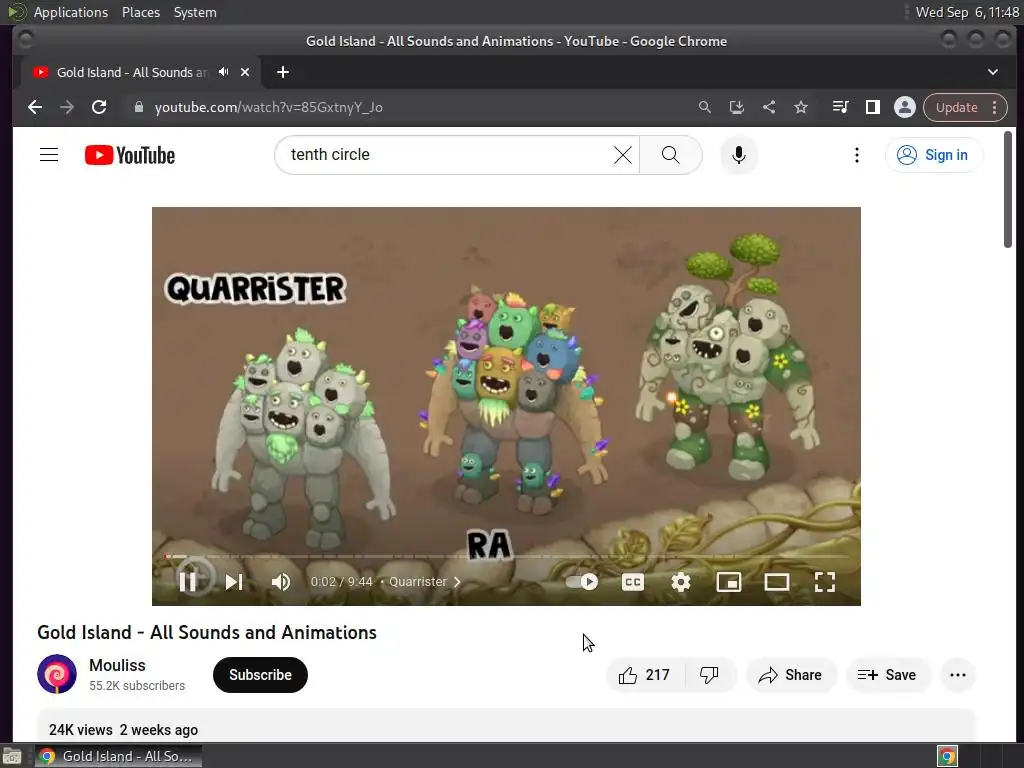Open Chrome's zoom search icon

pyautogui.click(x=705, y=107)
